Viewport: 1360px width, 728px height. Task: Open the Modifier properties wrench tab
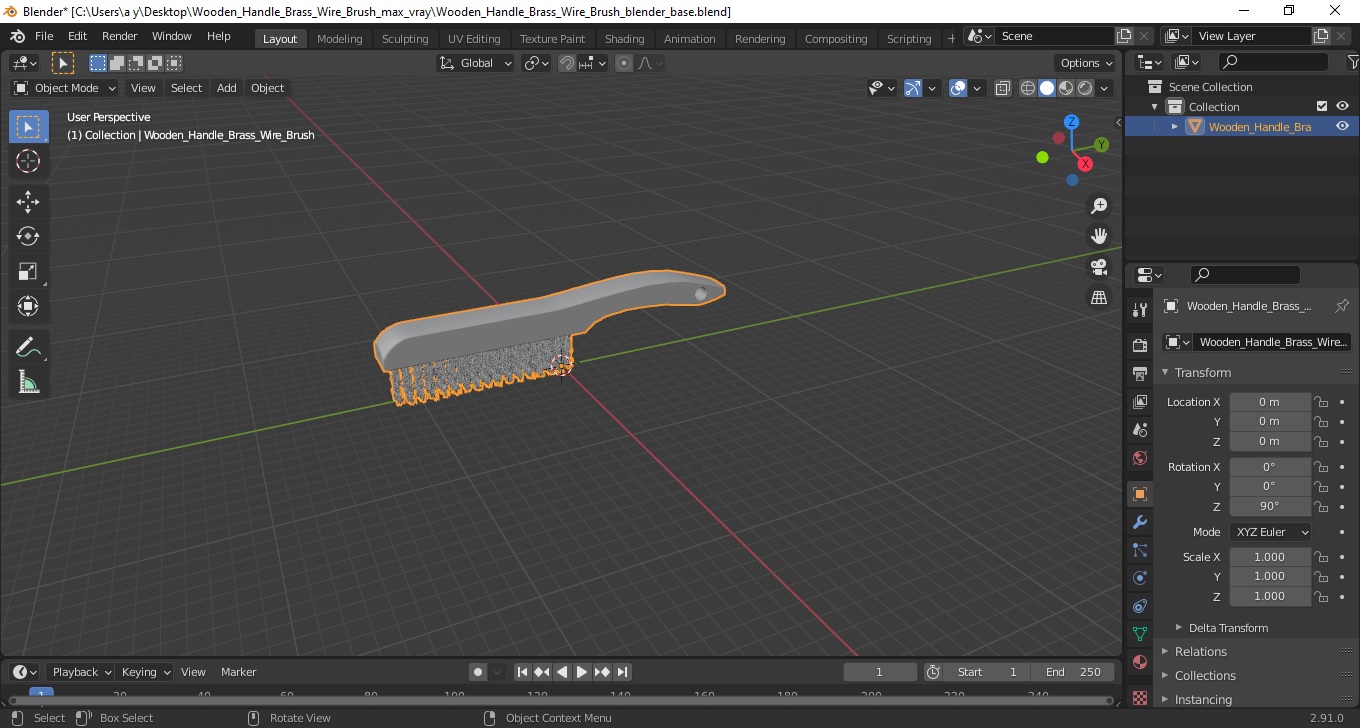tap(1140, 522)
